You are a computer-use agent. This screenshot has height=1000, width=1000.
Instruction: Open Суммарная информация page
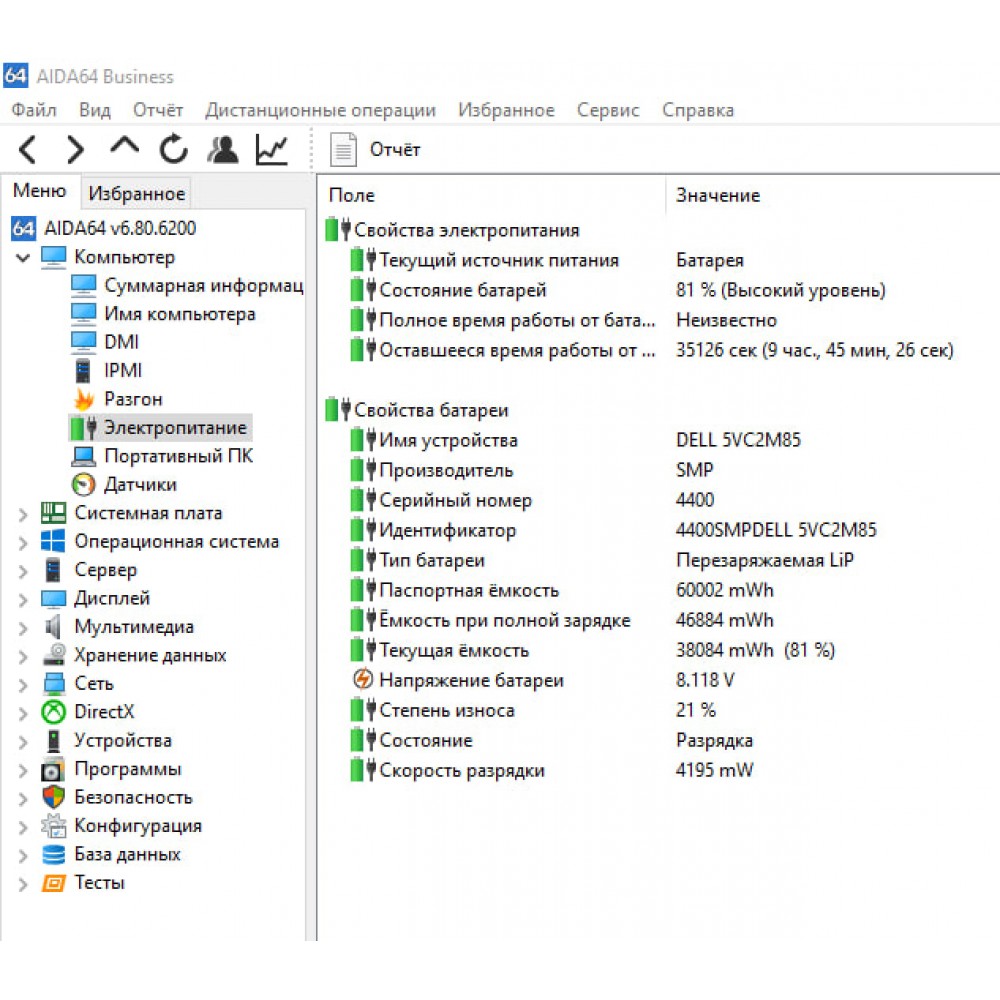[x=187, y=285]
